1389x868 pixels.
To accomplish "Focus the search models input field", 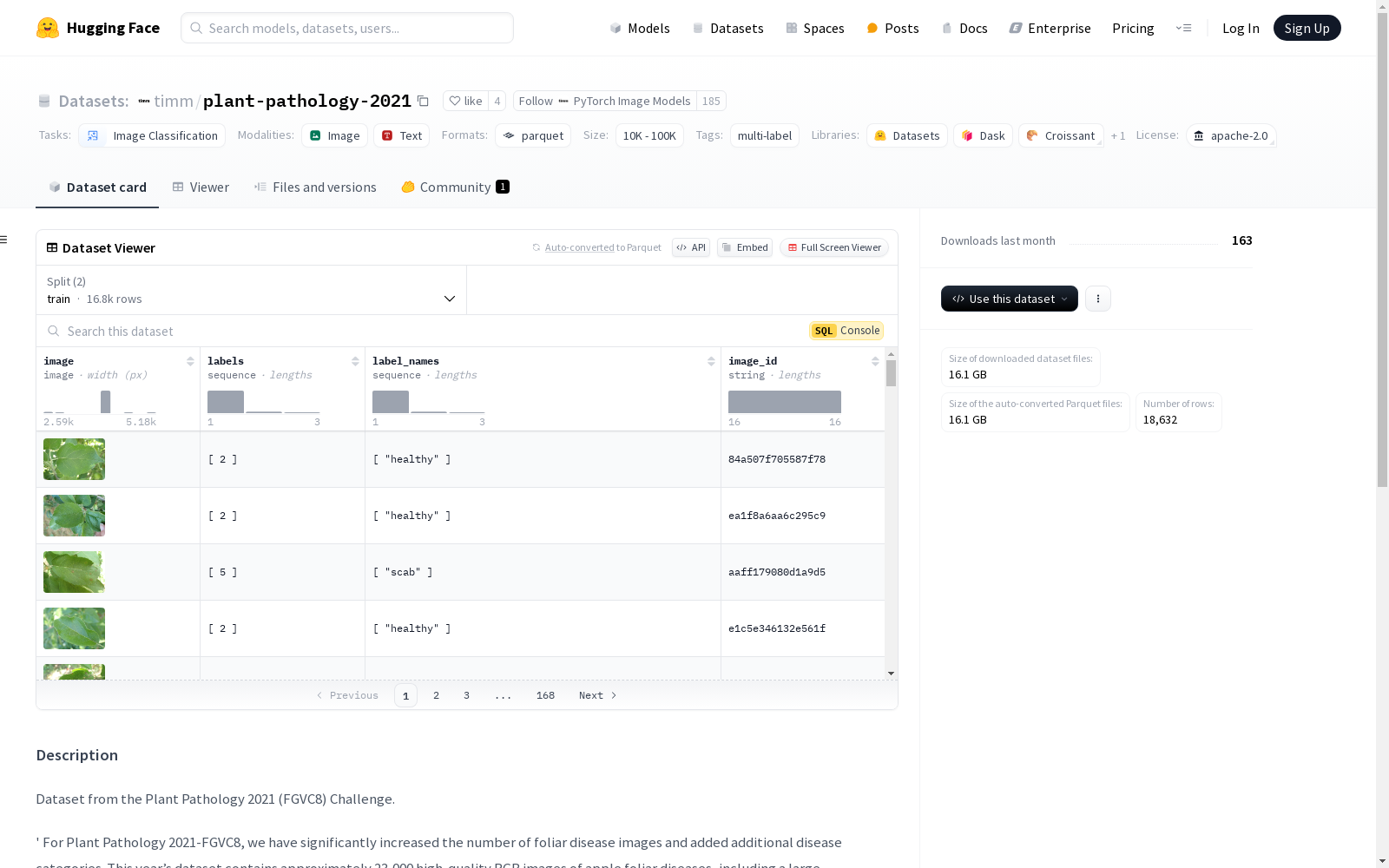I will 347,28.
